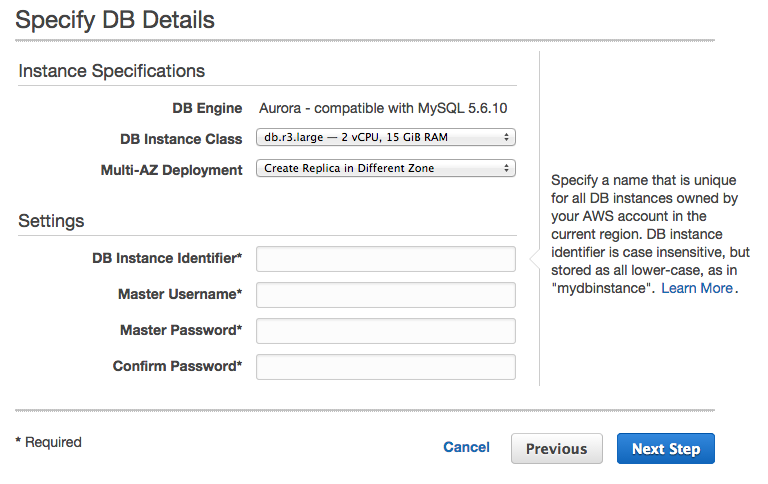
Task: Click the Aurora MySQL 5.6.10 engine text
Action: point(385,108)
